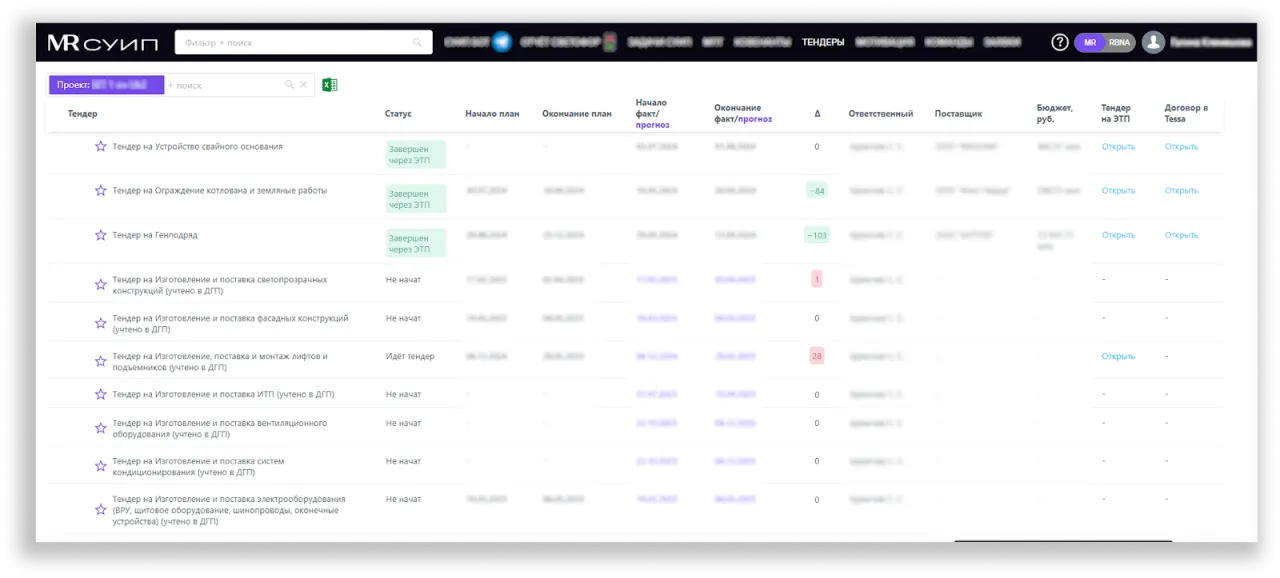This screenshot has width=1280, height=578.
Task: Open the help question mark icon
Action: [x=1060, y=42]
